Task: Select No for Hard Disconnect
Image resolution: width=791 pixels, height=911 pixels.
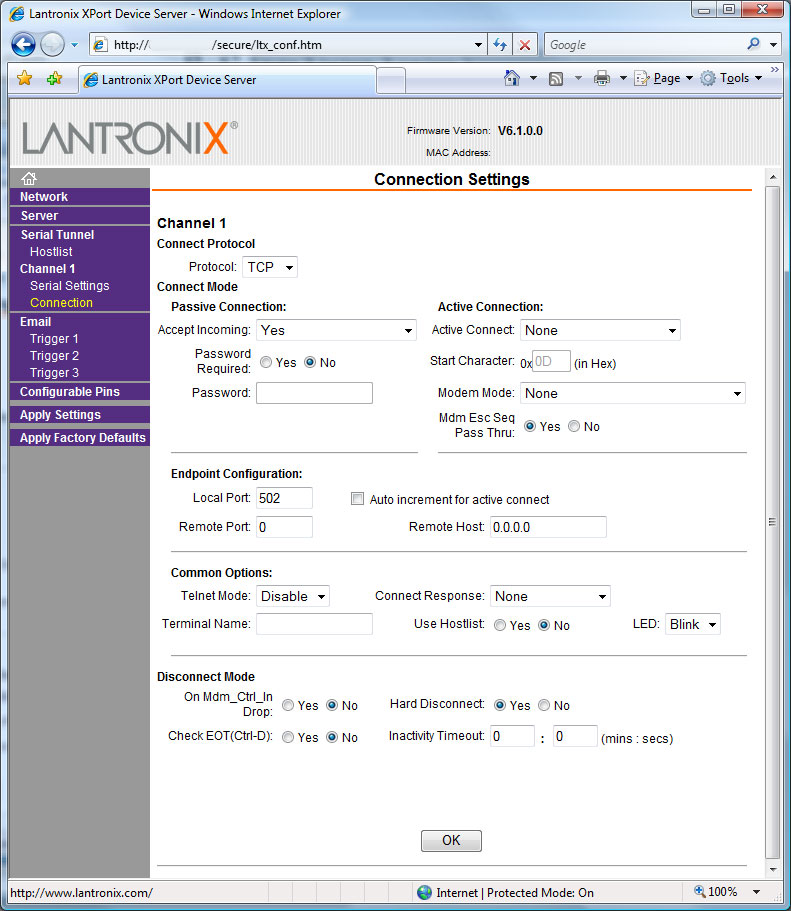Action: tap(544, 705)
